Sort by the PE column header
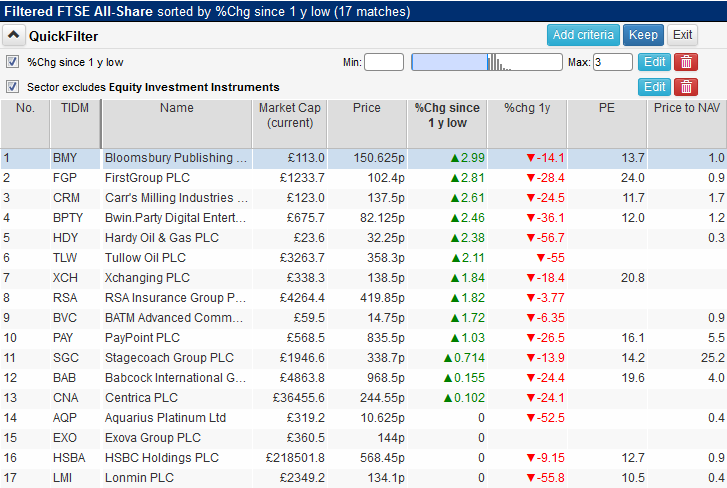The image size is (727, 488). (607, 124)
